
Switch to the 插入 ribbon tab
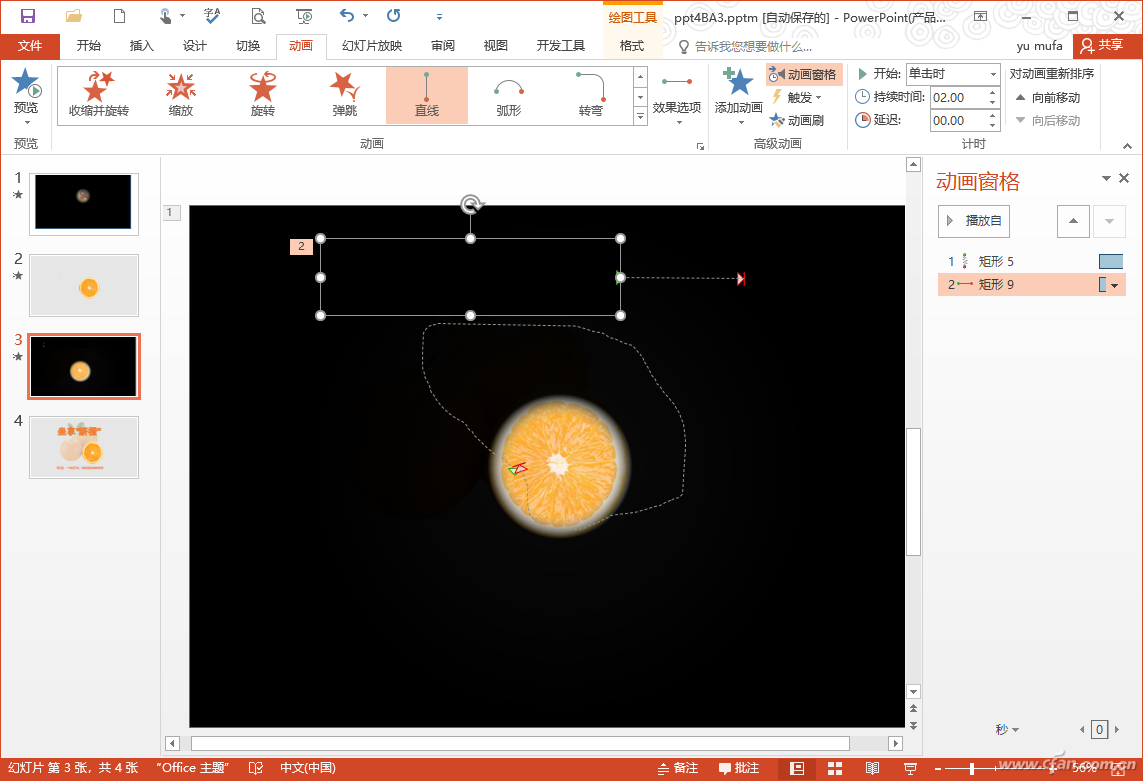pos(141,45)
